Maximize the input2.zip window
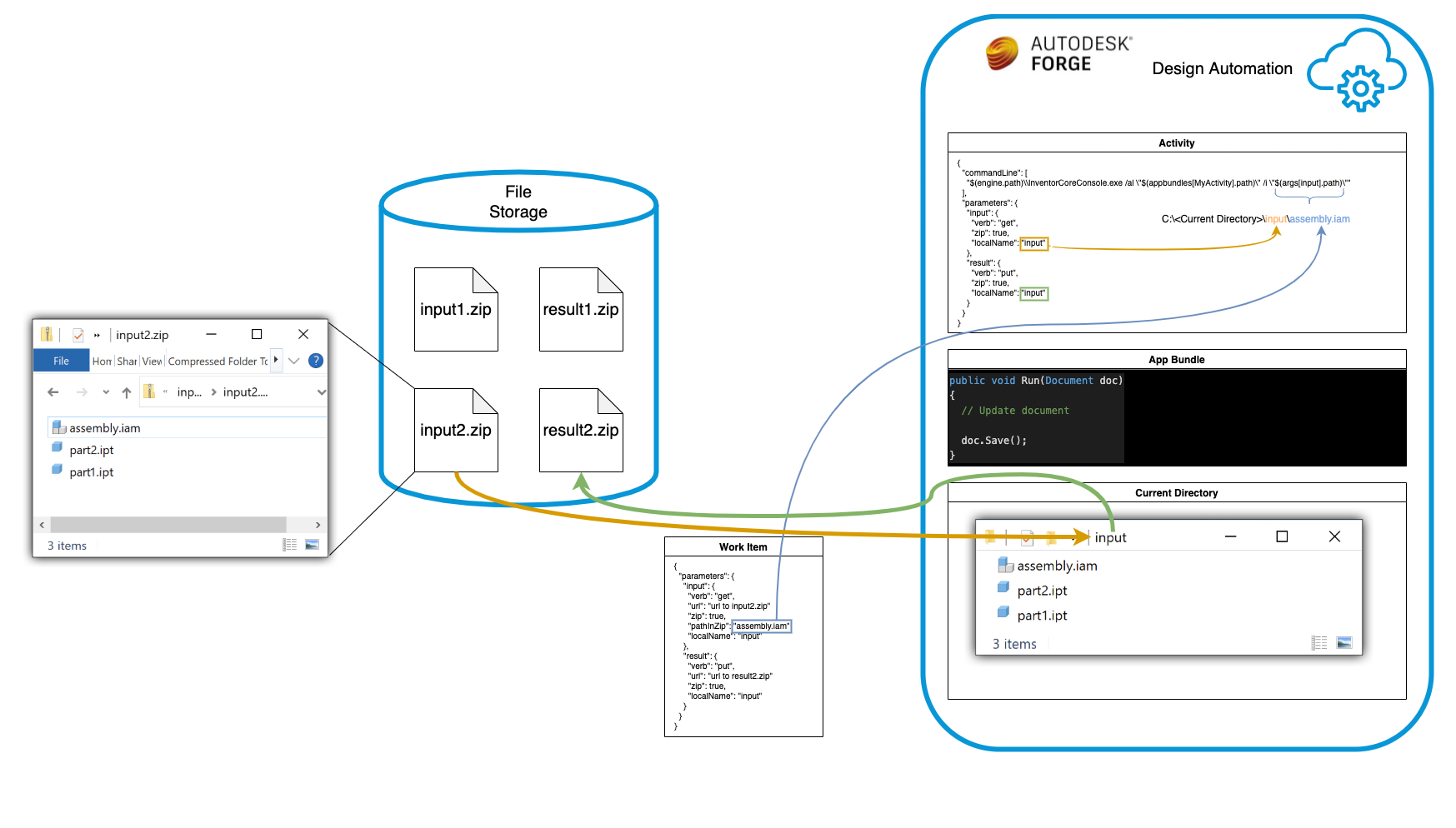The width and height of the screenshot is (1456, 828). (x=257, y=334)
